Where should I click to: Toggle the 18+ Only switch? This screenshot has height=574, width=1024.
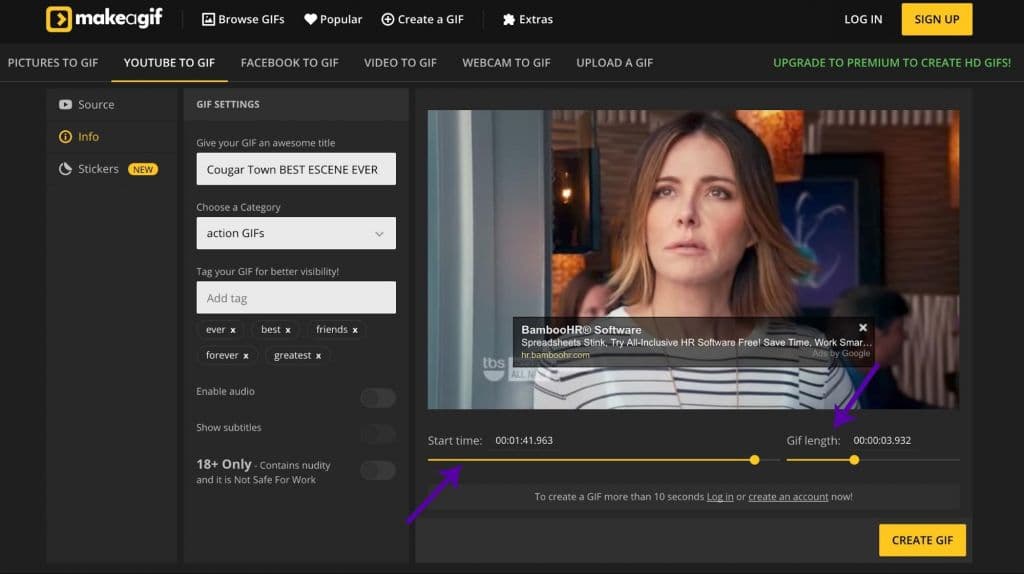378,470
